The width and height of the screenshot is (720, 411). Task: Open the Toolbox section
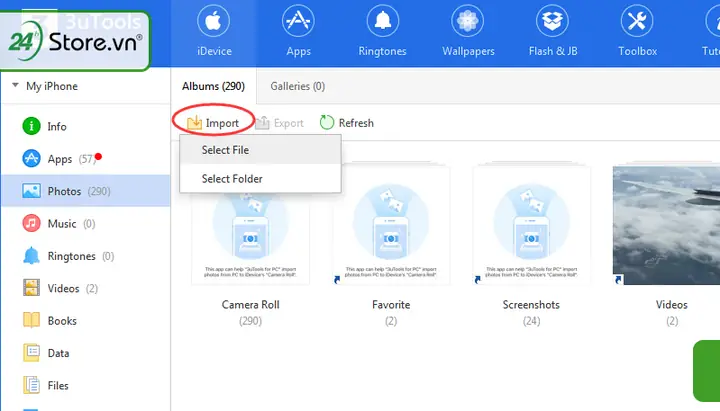[x=637, y=33]
